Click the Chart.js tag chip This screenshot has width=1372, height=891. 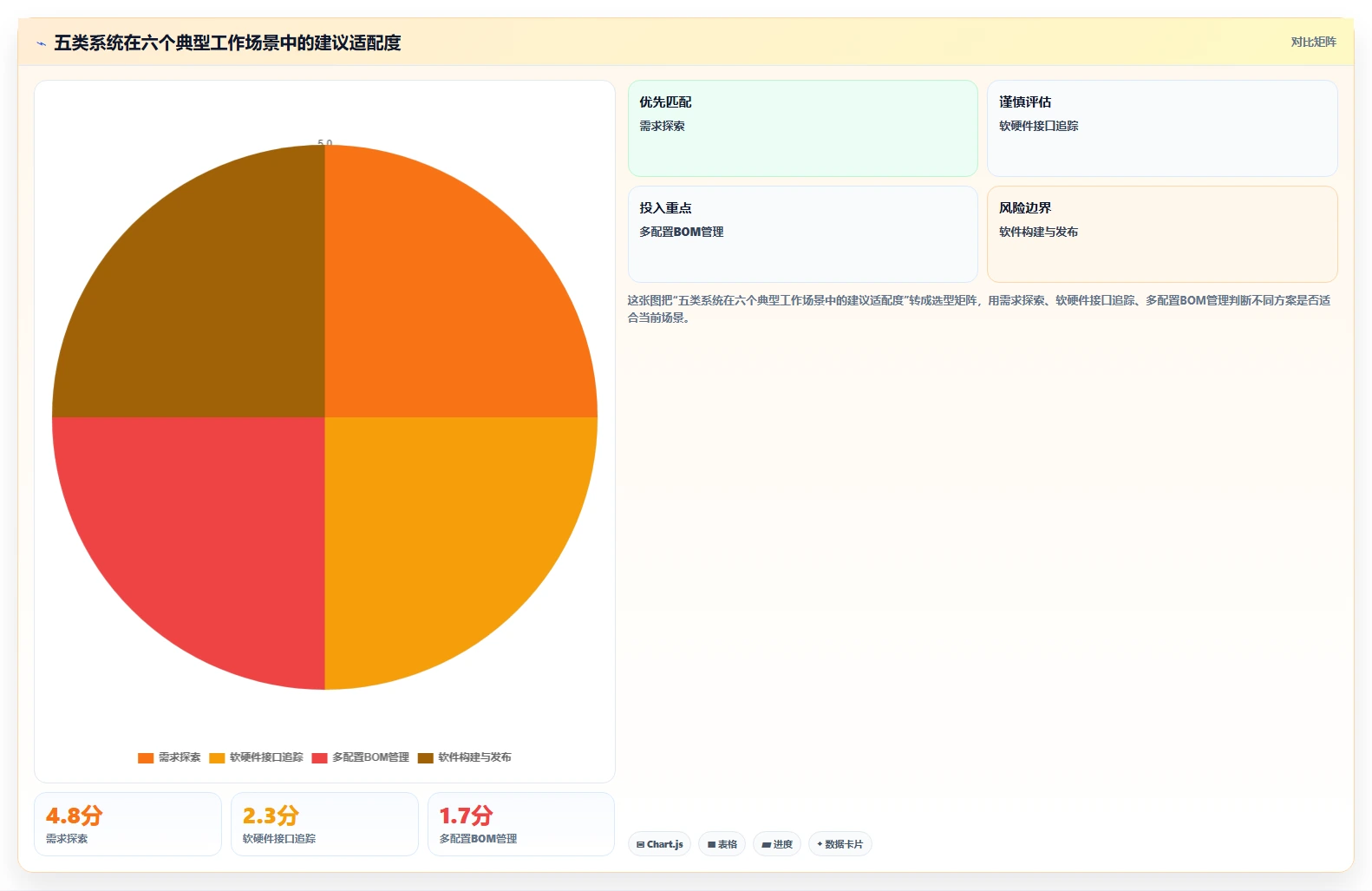659,844
